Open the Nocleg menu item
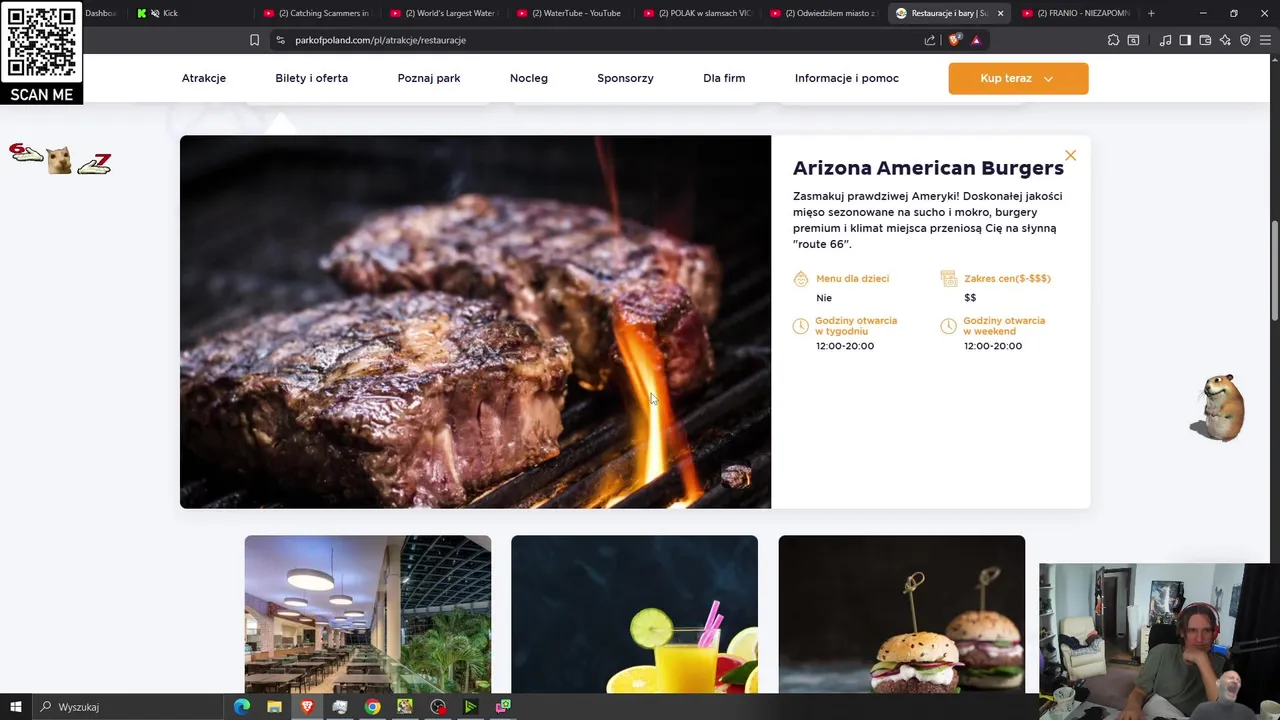1280x720 pixels. pyautogui.click(x=529, y=78)
